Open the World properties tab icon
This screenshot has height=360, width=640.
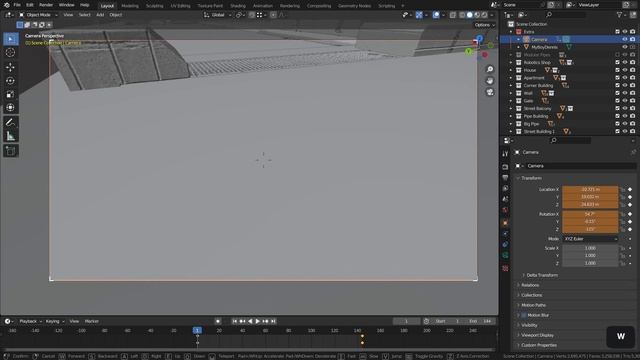coord(505,210)
